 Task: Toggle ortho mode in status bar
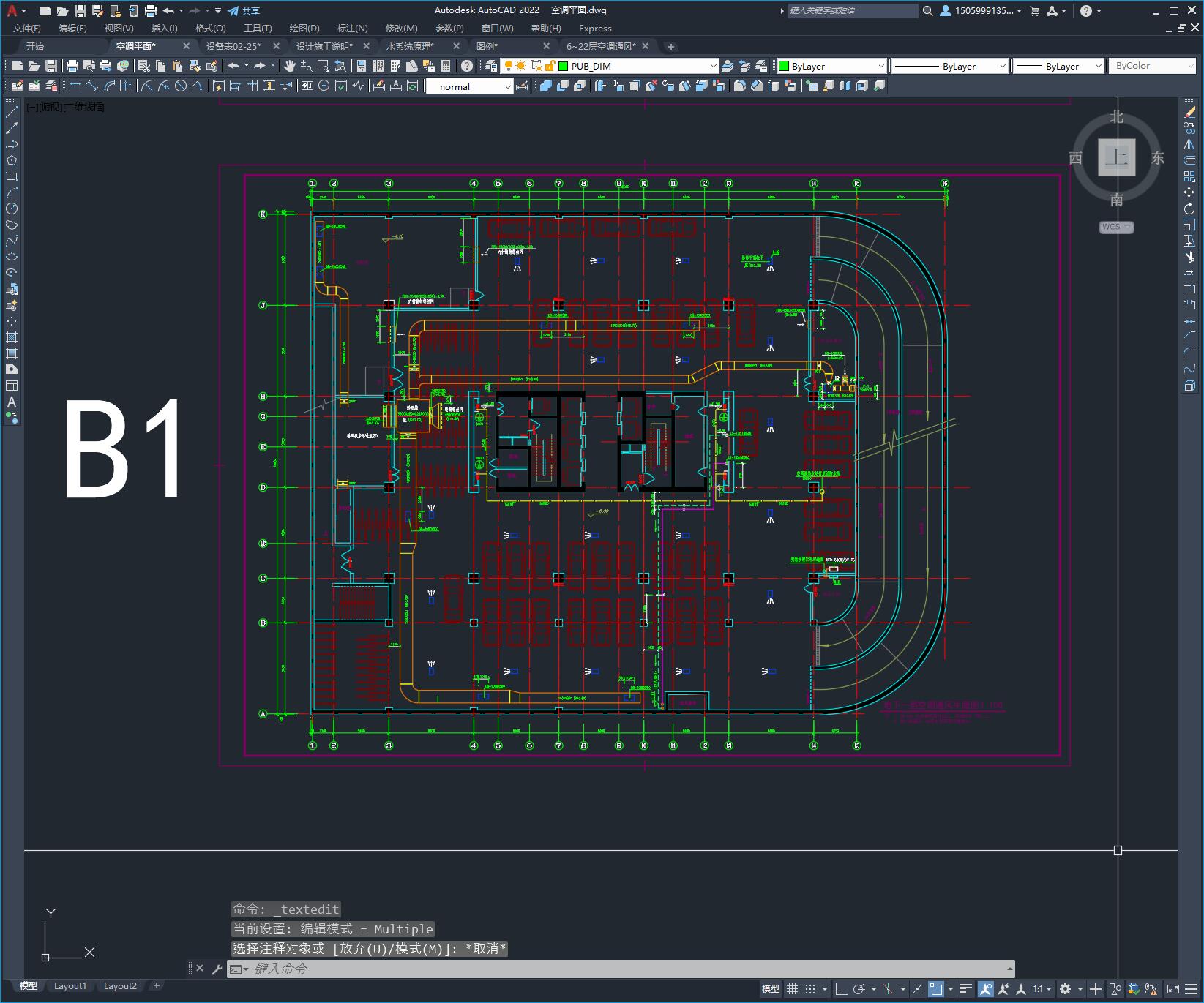[x=841, y=989]
